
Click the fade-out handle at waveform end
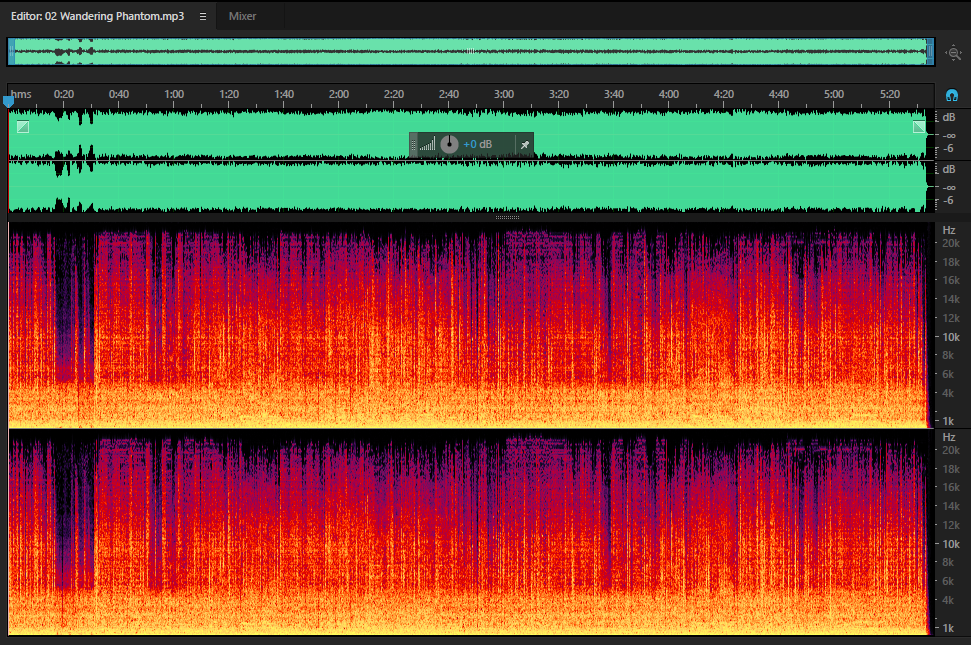point(919,127)
